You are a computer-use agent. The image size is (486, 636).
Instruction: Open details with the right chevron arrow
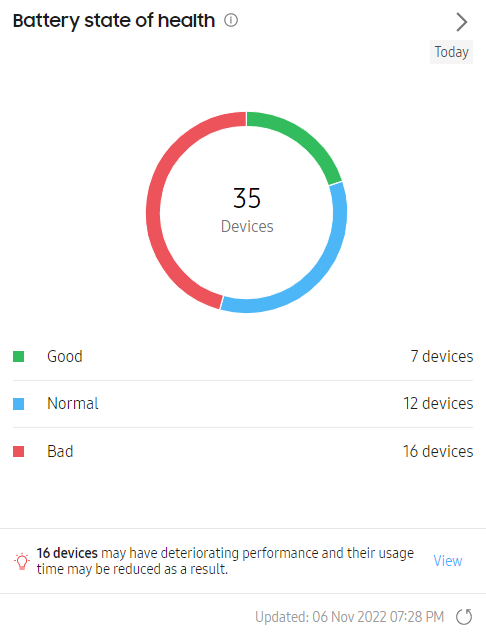pos(462,22)
